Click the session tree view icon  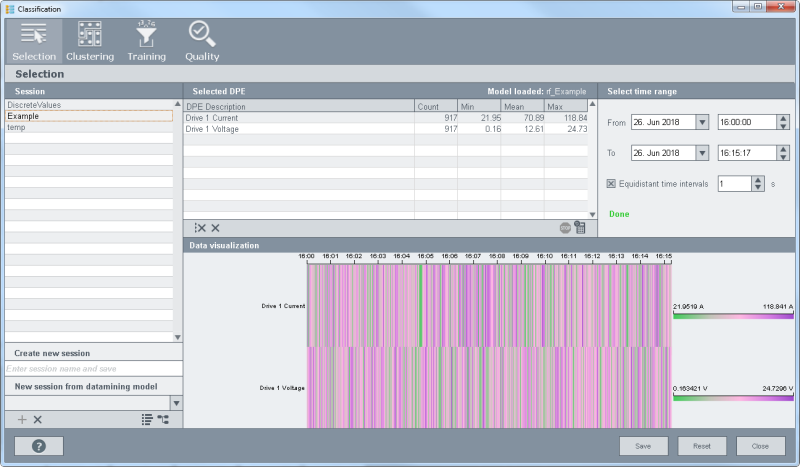(x=163, y=420)
